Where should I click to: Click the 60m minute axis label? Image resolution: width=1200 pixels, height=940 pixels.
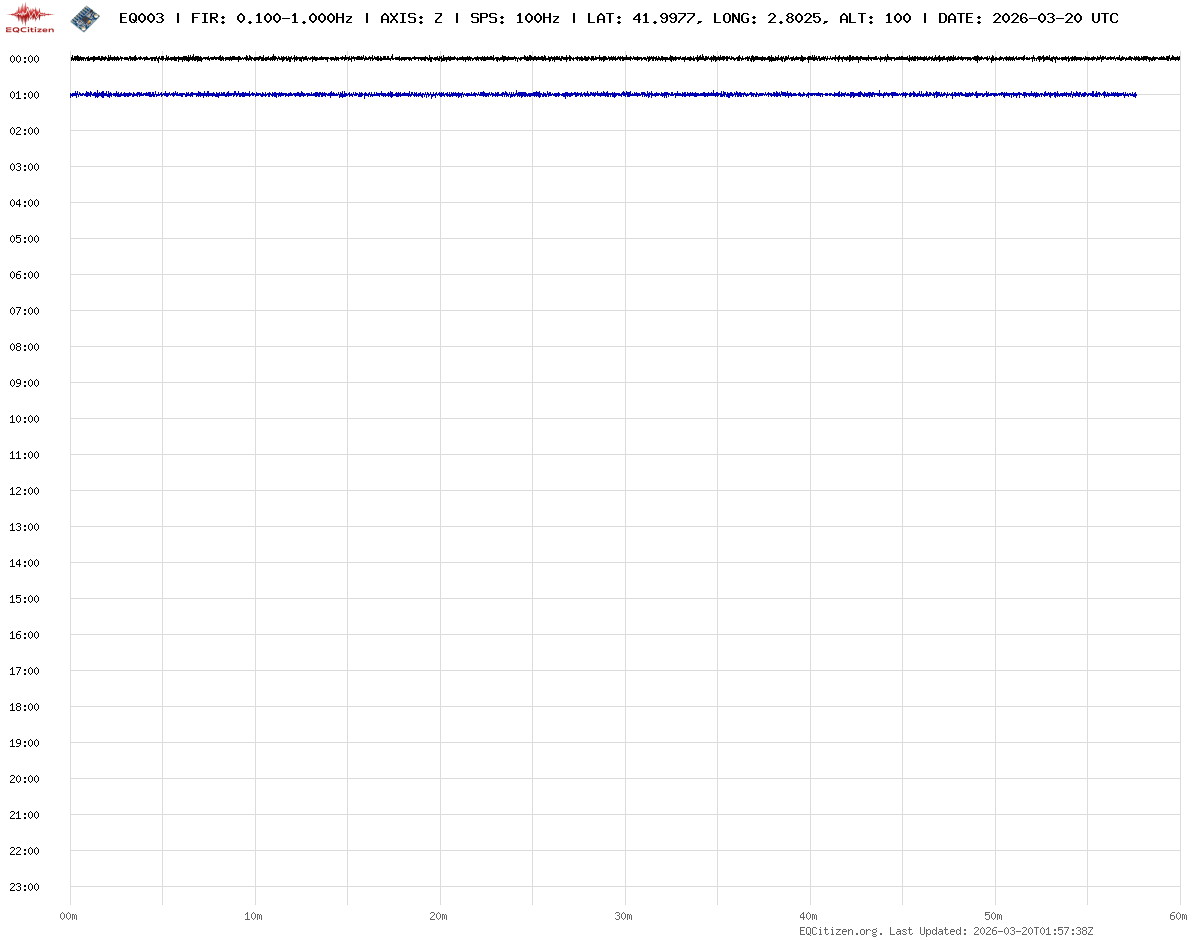[x=1180, y=916]
